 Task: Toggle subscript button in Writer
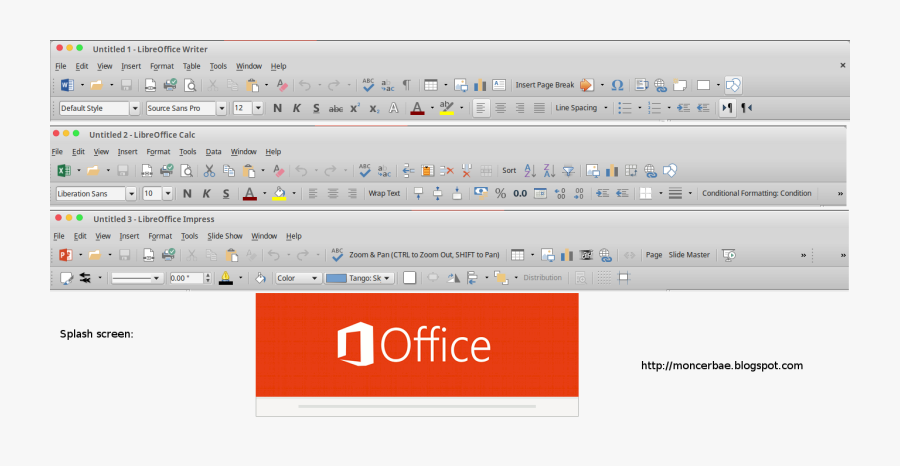(x=374, y=108)
